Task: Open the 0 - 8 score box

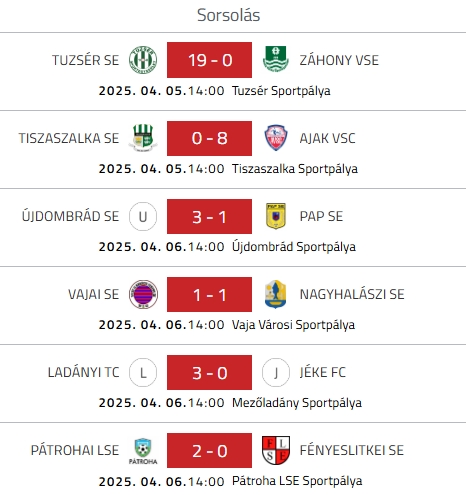Action: [209, 138]
